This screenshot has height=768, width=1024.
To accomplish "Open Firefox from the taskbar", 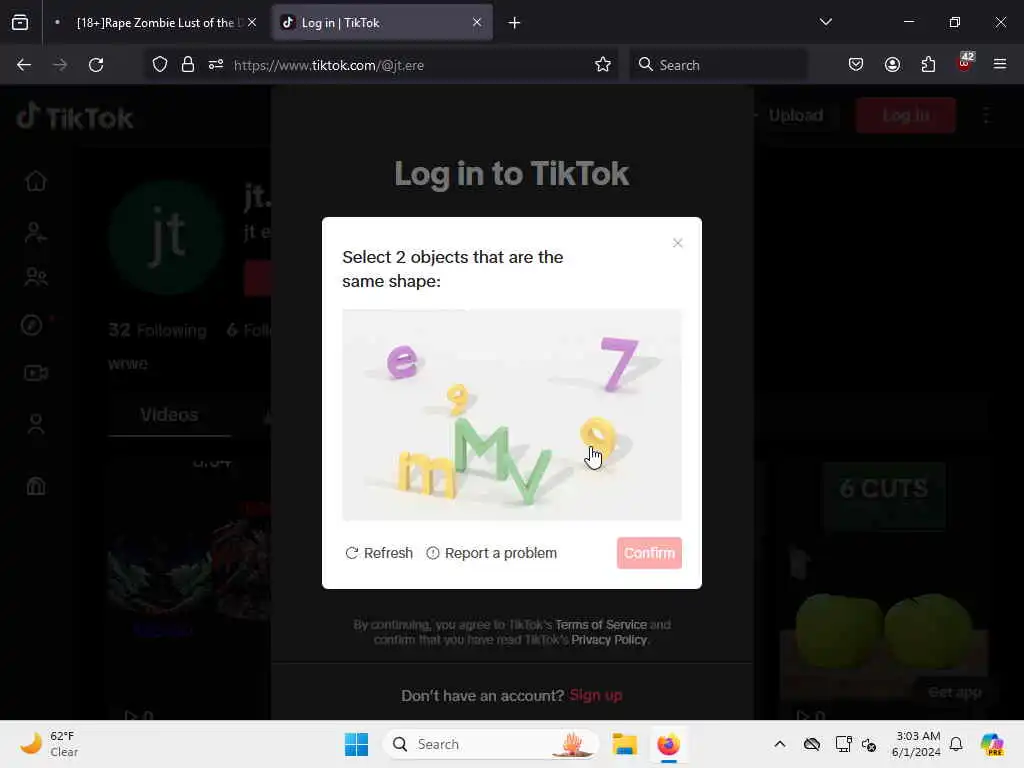I will click(x=668, y=744).
